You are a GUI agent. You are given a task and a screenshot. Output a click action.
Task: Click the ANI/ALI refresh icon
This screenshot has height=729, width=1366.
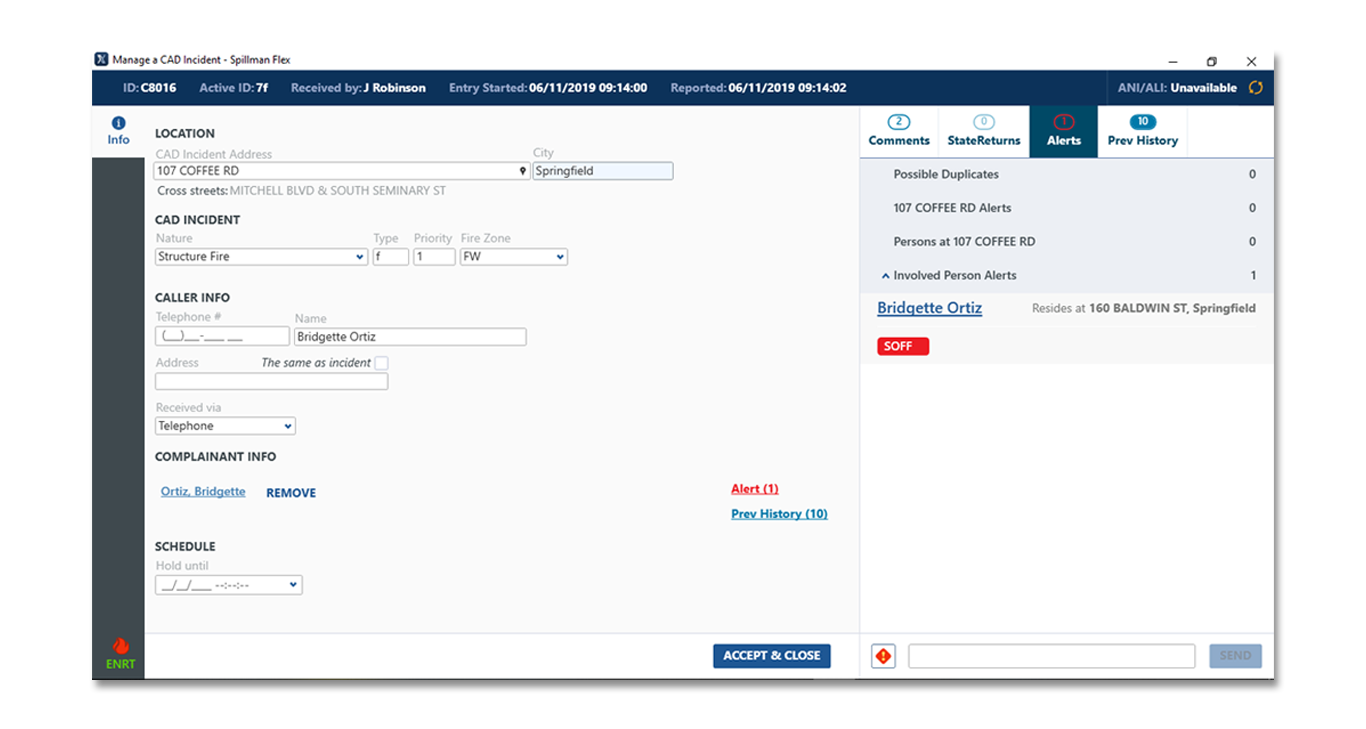tap(1256, 88)
